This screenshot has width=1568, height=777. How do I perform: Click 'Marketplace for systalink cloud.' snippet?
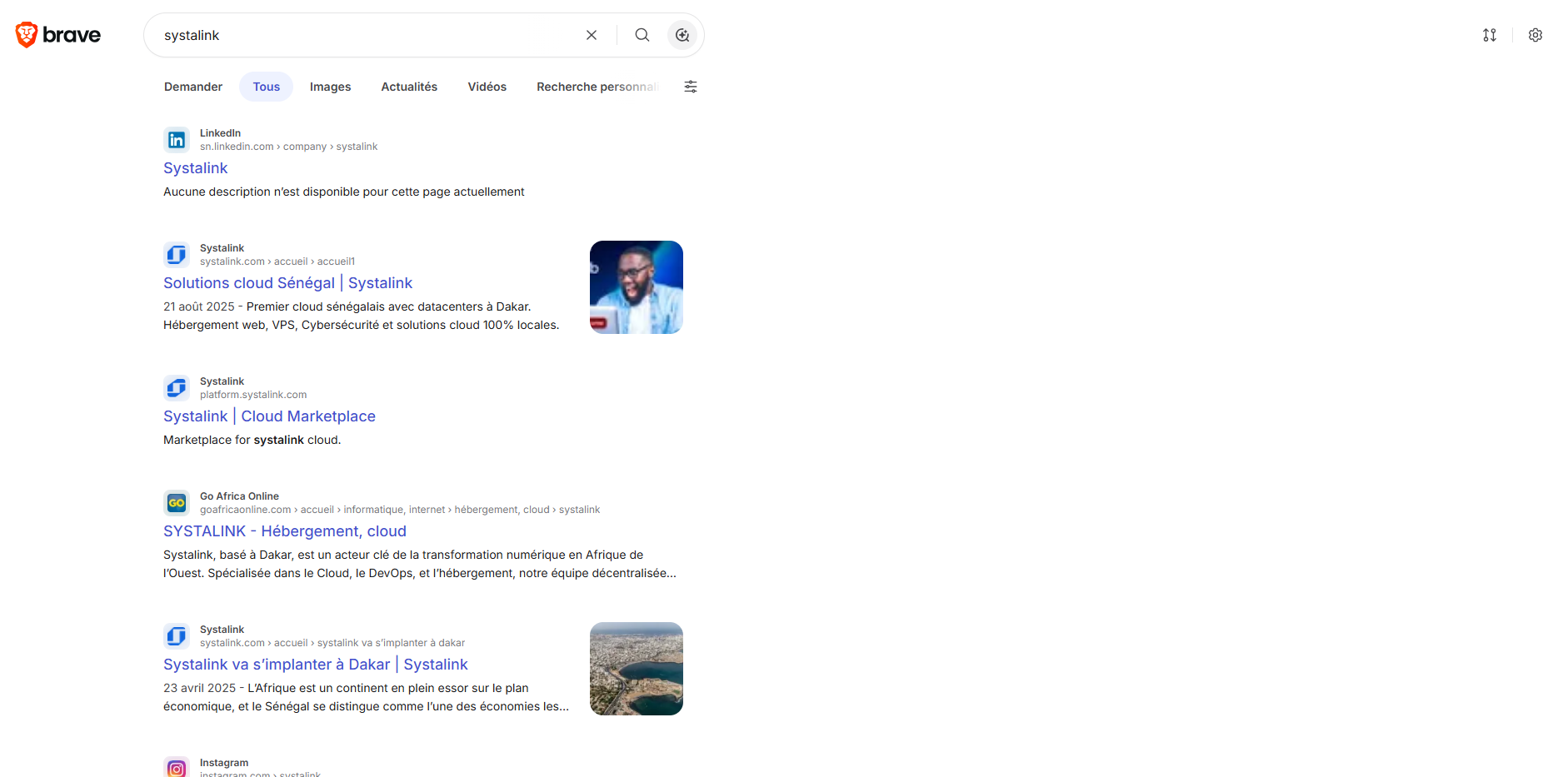[252, 440]
